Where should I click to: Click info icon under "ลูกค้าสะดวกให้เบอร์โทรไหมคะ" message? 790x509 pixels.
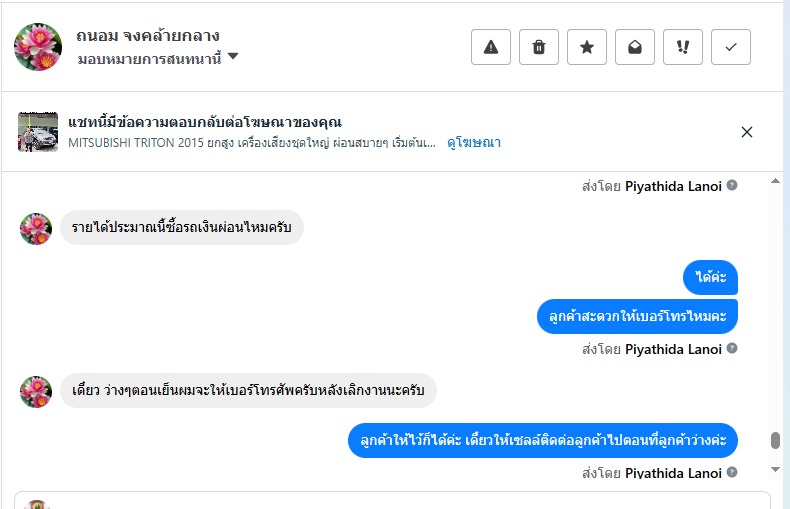(732, 349)
